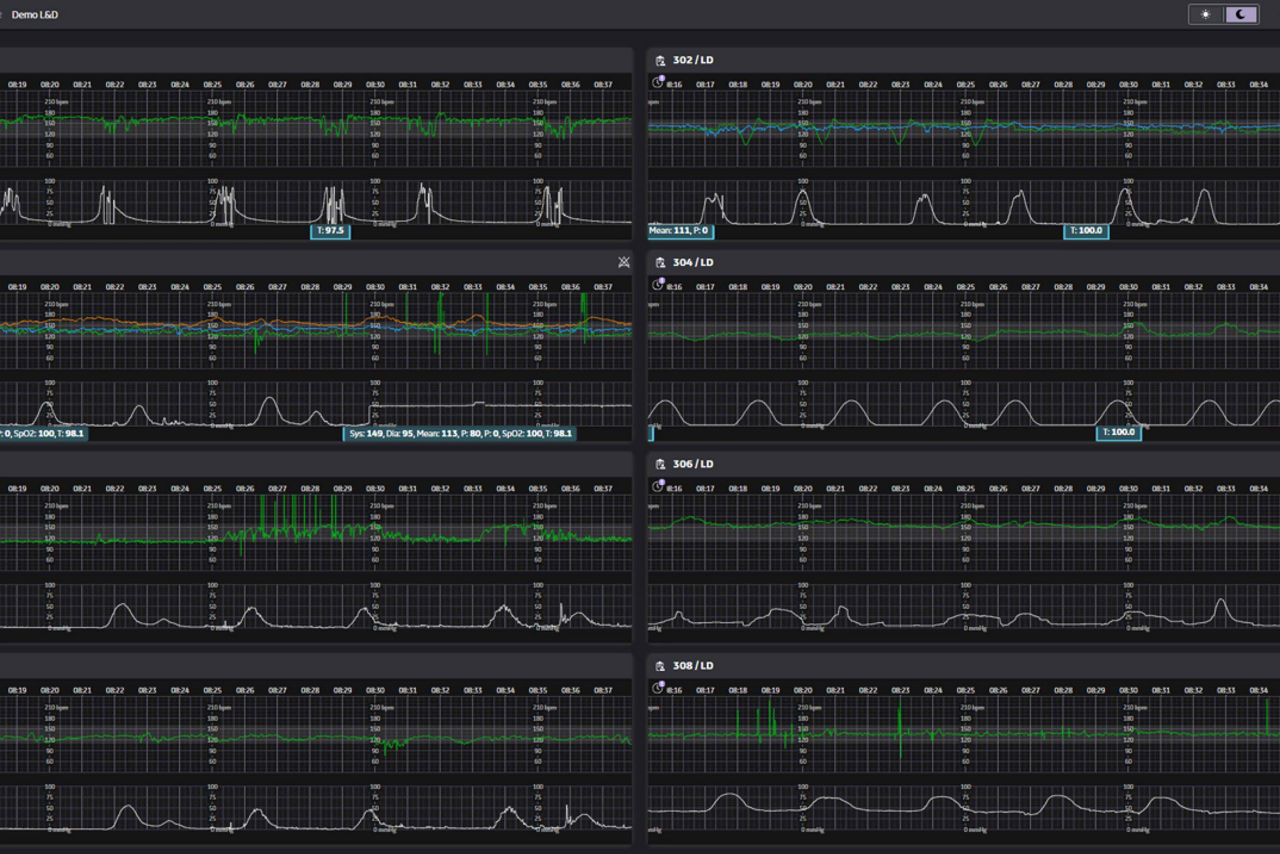The image size is (1280, 854).
Task: Select the 306 / LD bed title
Action: 693,465
